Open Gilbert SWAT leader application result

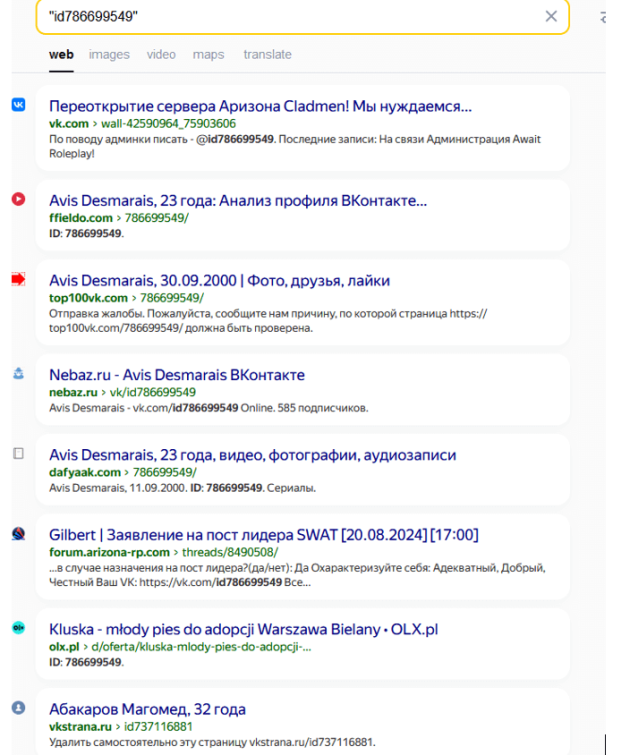[x=263, y=534]
